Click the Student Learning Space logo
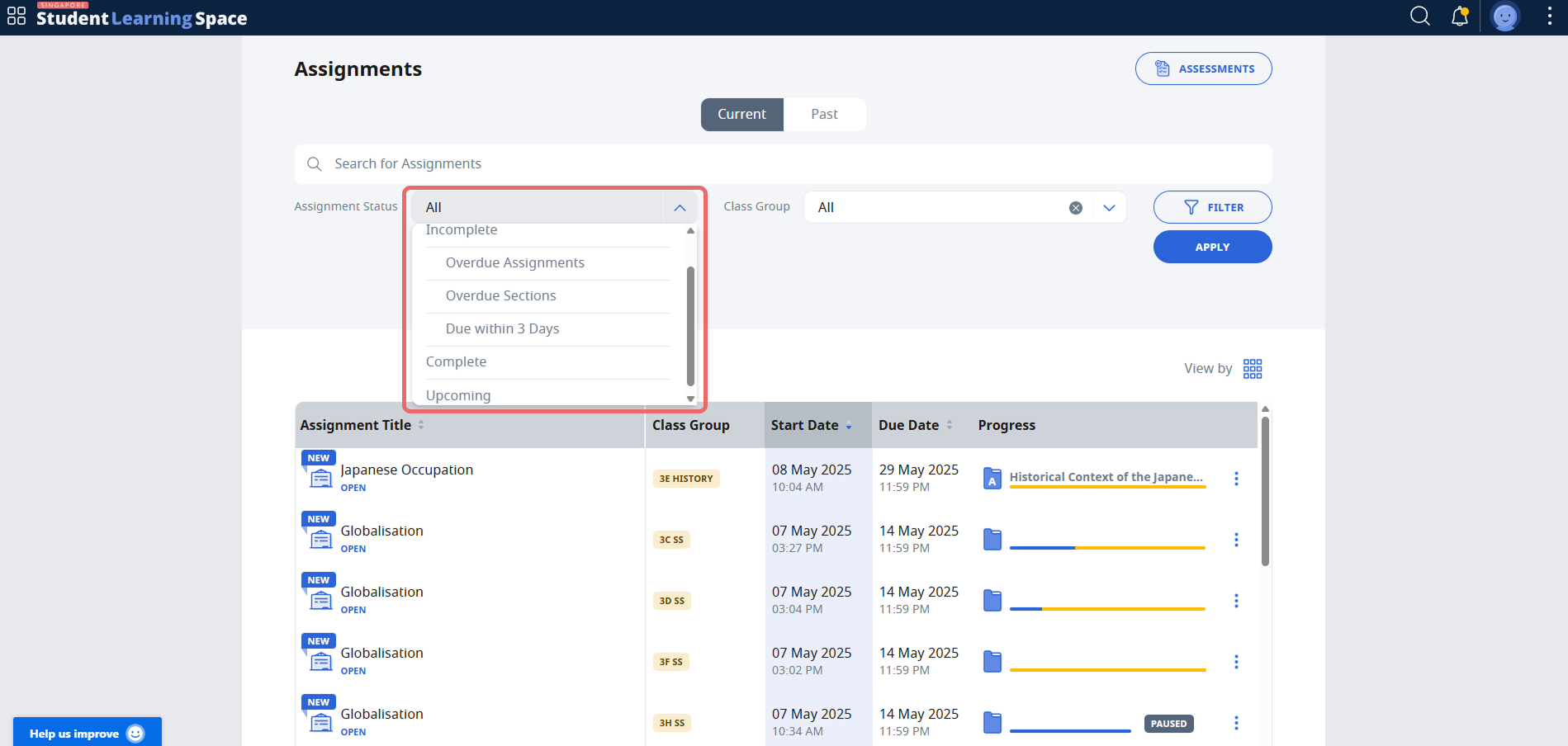This screenshot has width=1568, height=746. click(142, 17)
